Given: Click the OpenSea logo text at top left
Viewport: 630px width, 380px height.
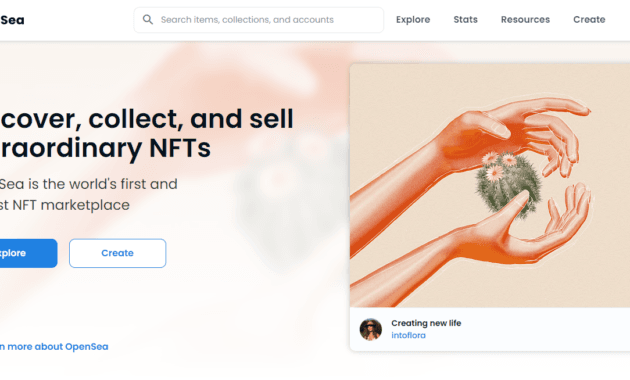Looking at the screenshot, I should [12, 20].
